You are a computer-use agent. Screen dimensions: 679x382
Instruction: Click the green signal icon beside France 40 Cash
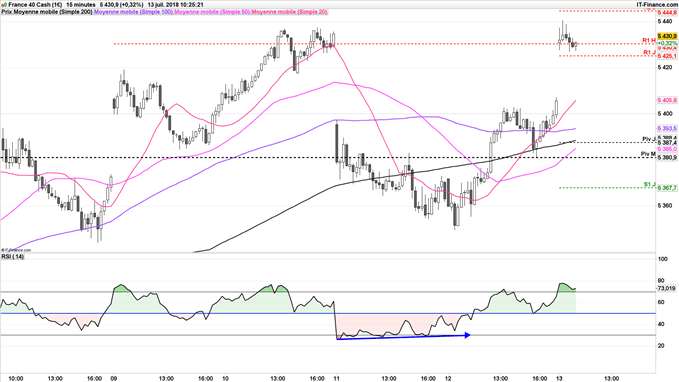click(x=4, y=5)
